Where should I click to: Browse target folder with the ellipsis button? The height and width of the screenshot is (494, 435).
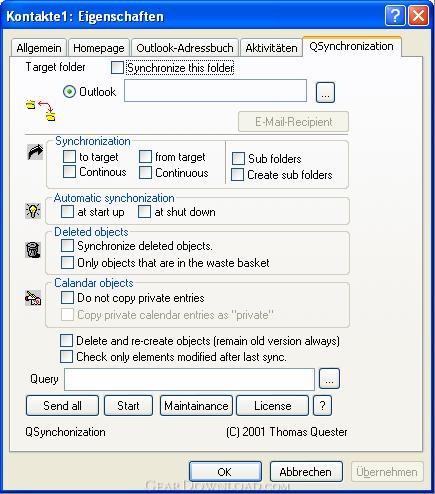(325, 93)
